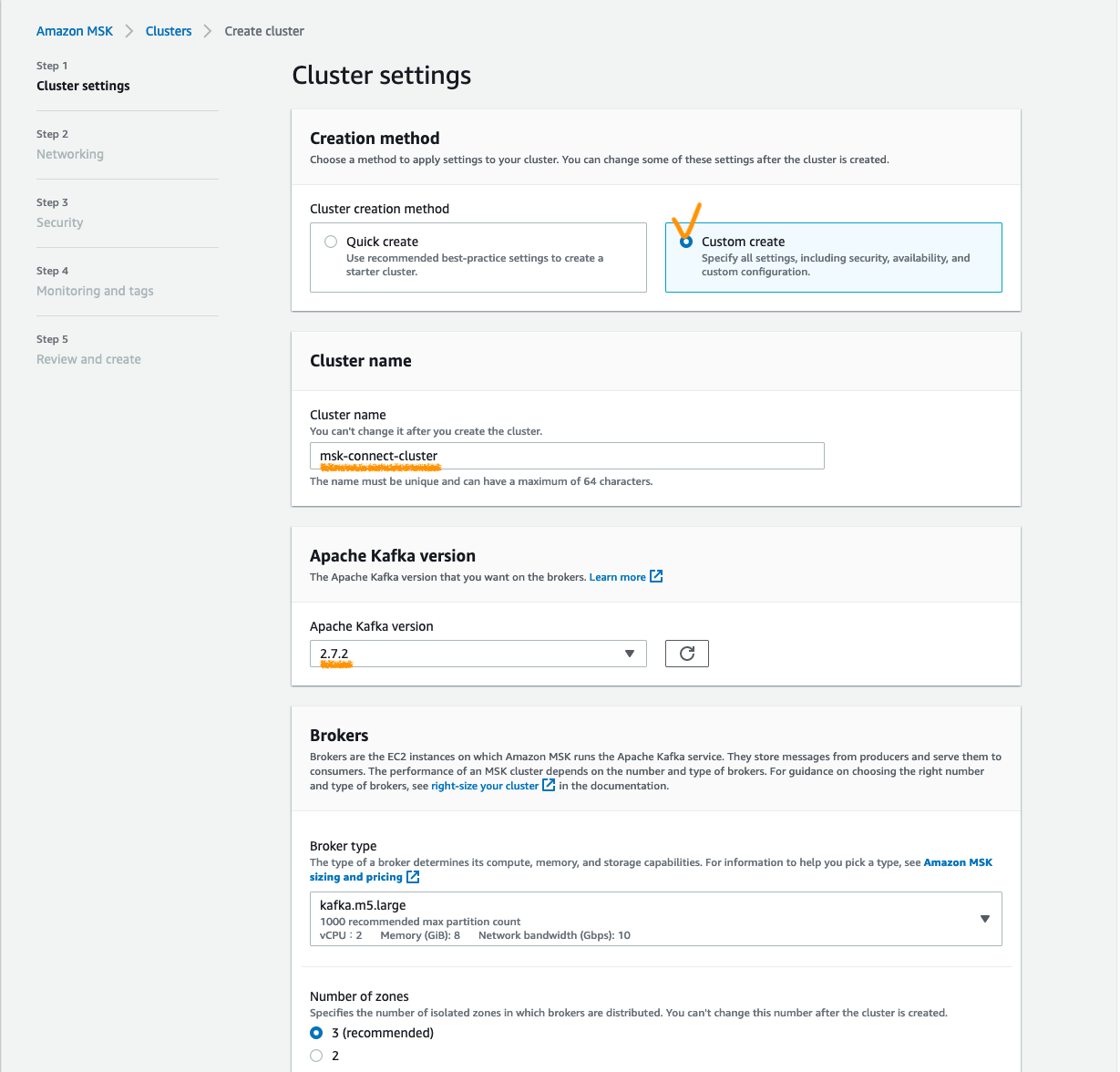Click the Number of zones label
The width and height of the screenshot is (1120, 1072).
359,996
